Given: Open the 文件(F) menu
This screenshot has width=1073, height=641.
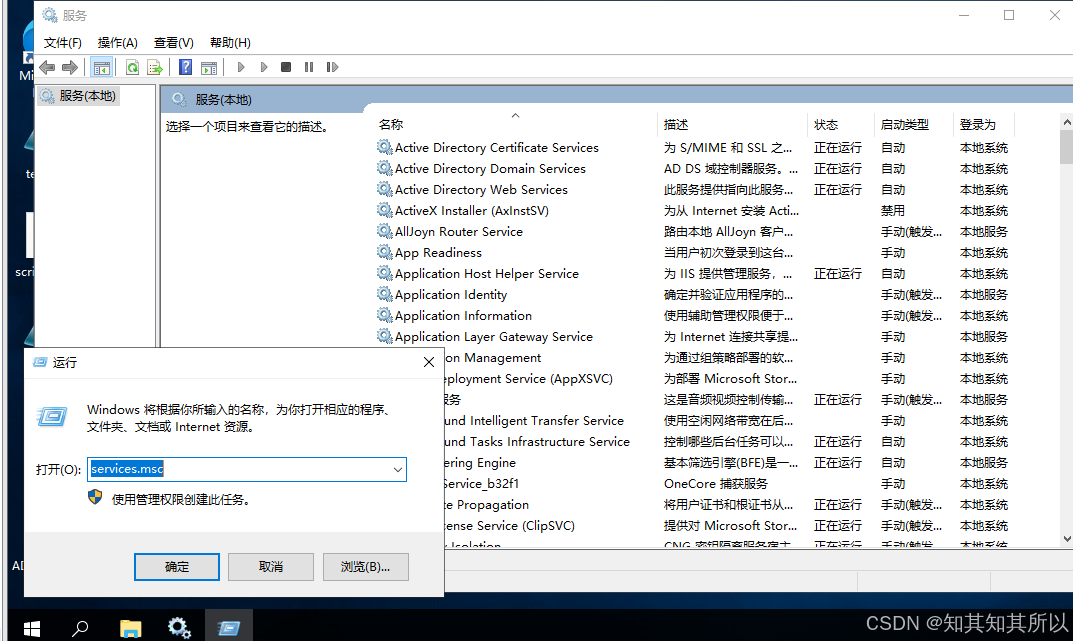Looking at the screenshot, I should (62, 42).
